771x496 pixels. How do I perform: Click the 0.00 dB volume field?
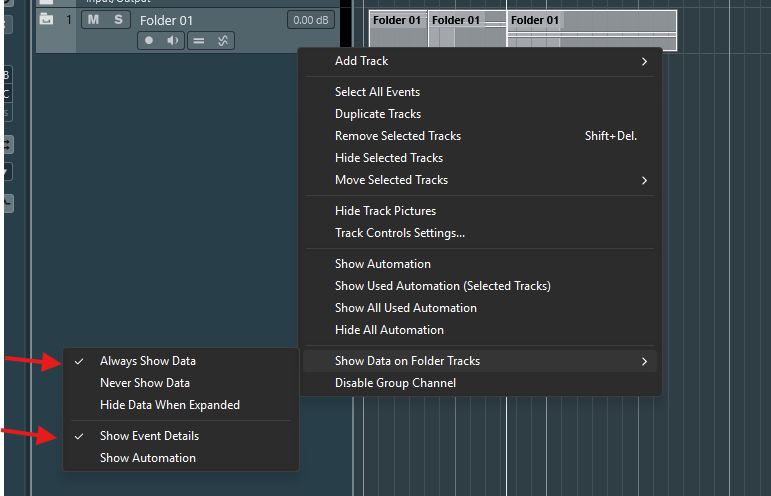pyautogui.click(x=311, y=20)
